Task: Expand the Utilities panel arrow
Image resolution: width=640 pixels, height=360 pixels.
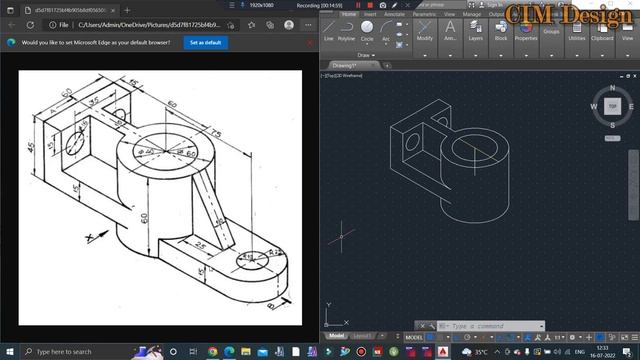Action: point(577,55)
